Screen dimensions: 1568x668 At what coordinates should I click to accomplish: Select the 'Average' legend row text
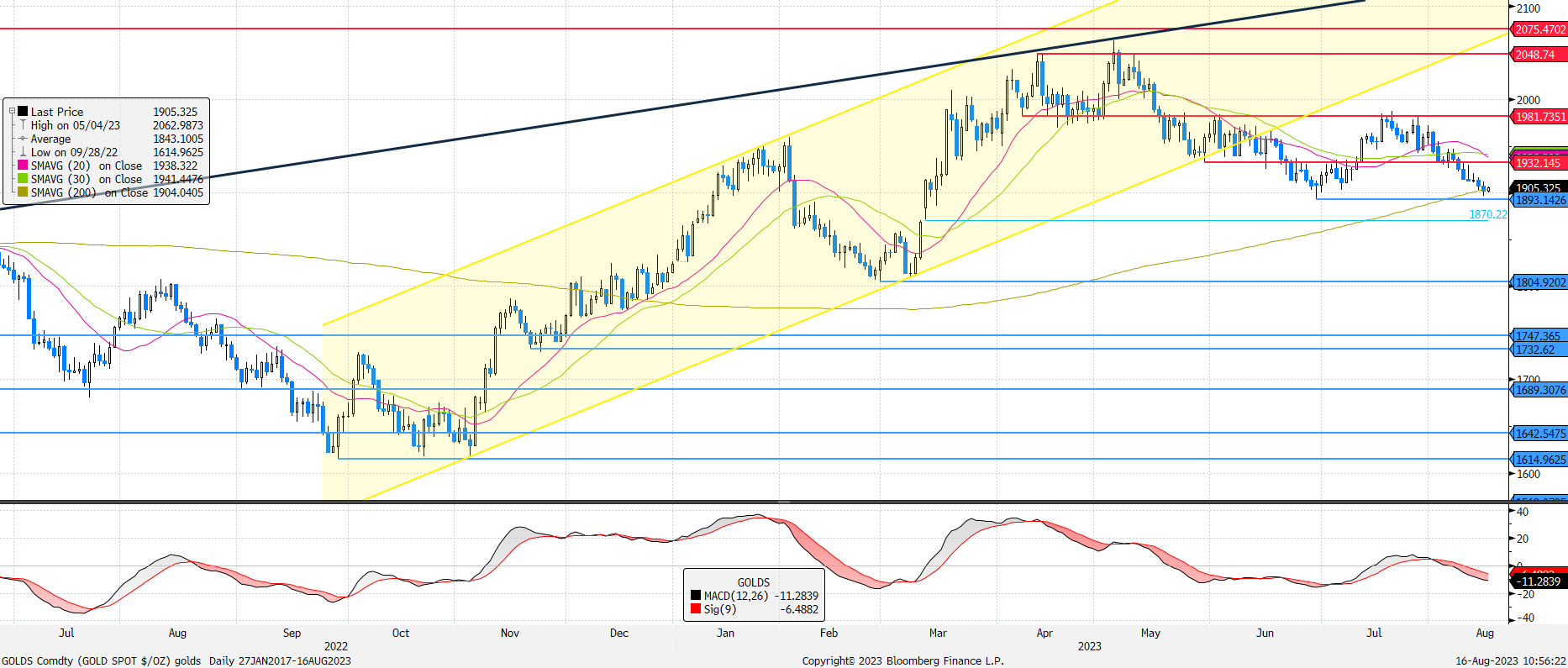[x=50, y=139]
